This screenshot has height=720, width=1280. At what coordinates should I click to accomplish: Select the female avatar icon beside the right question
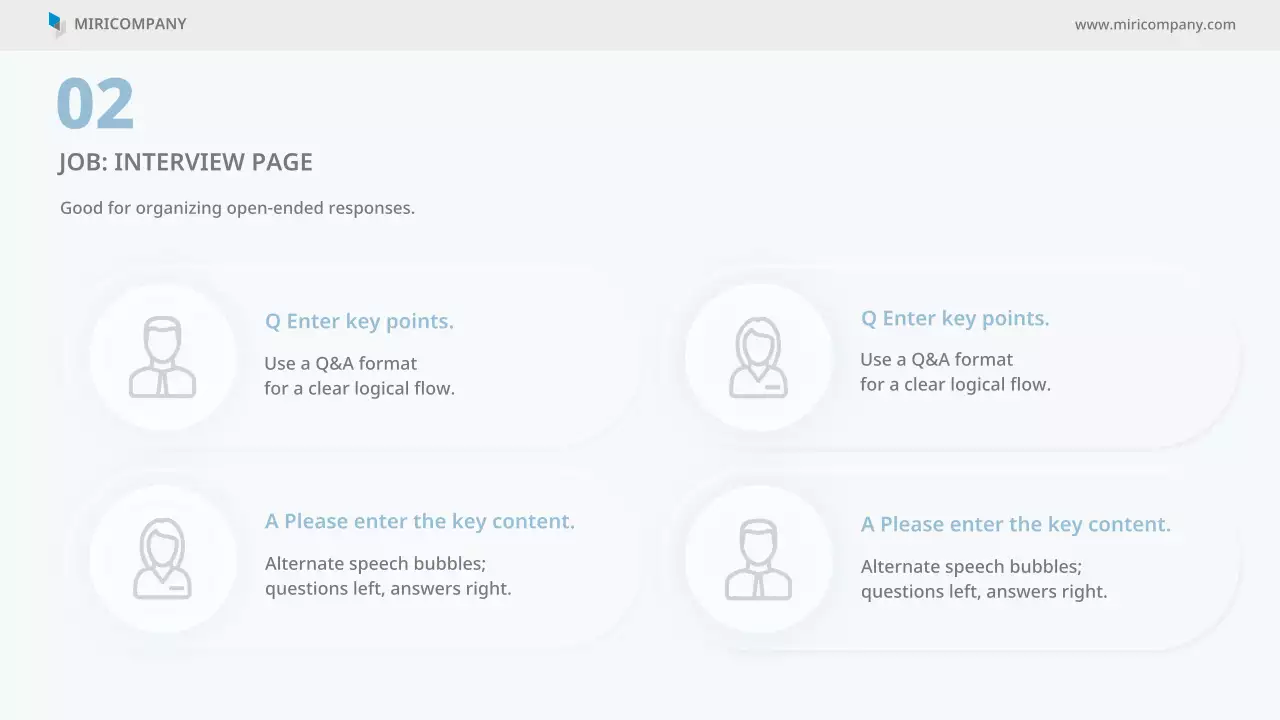pos(758,358)
